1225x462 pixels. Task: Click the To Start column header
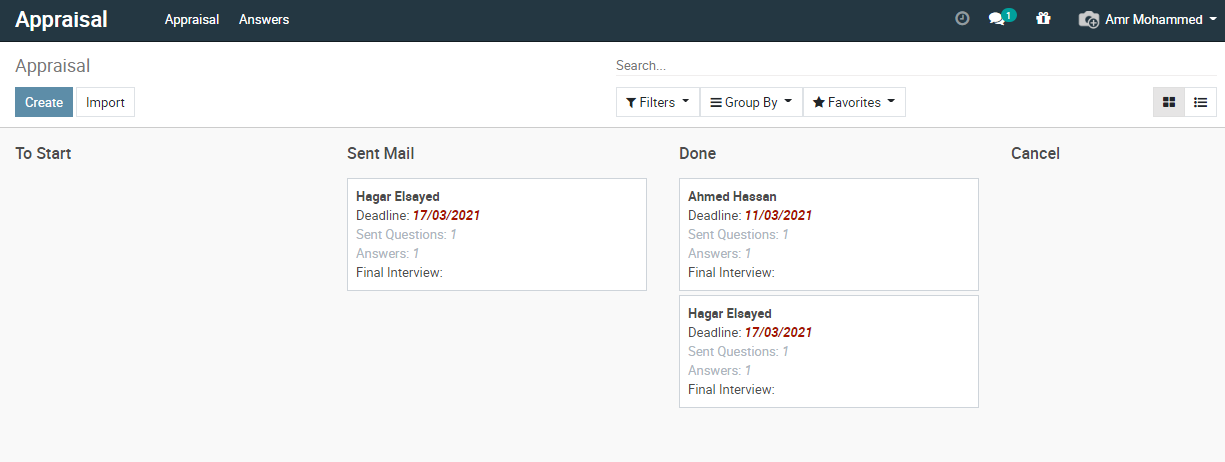pyautogui.click(x=43, y=154)
